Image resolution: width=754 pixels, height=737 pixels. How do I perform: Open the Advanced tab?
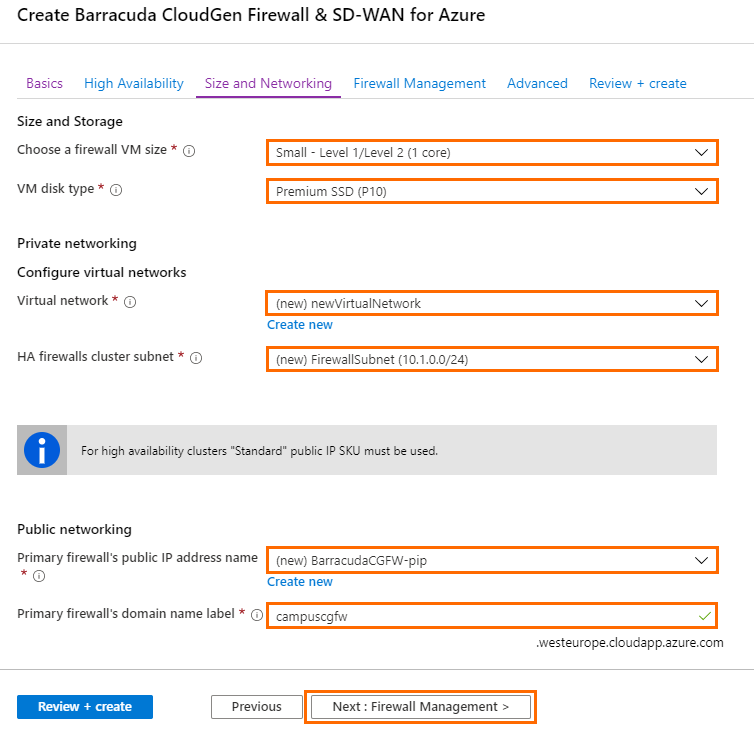[x=537, y=84]
